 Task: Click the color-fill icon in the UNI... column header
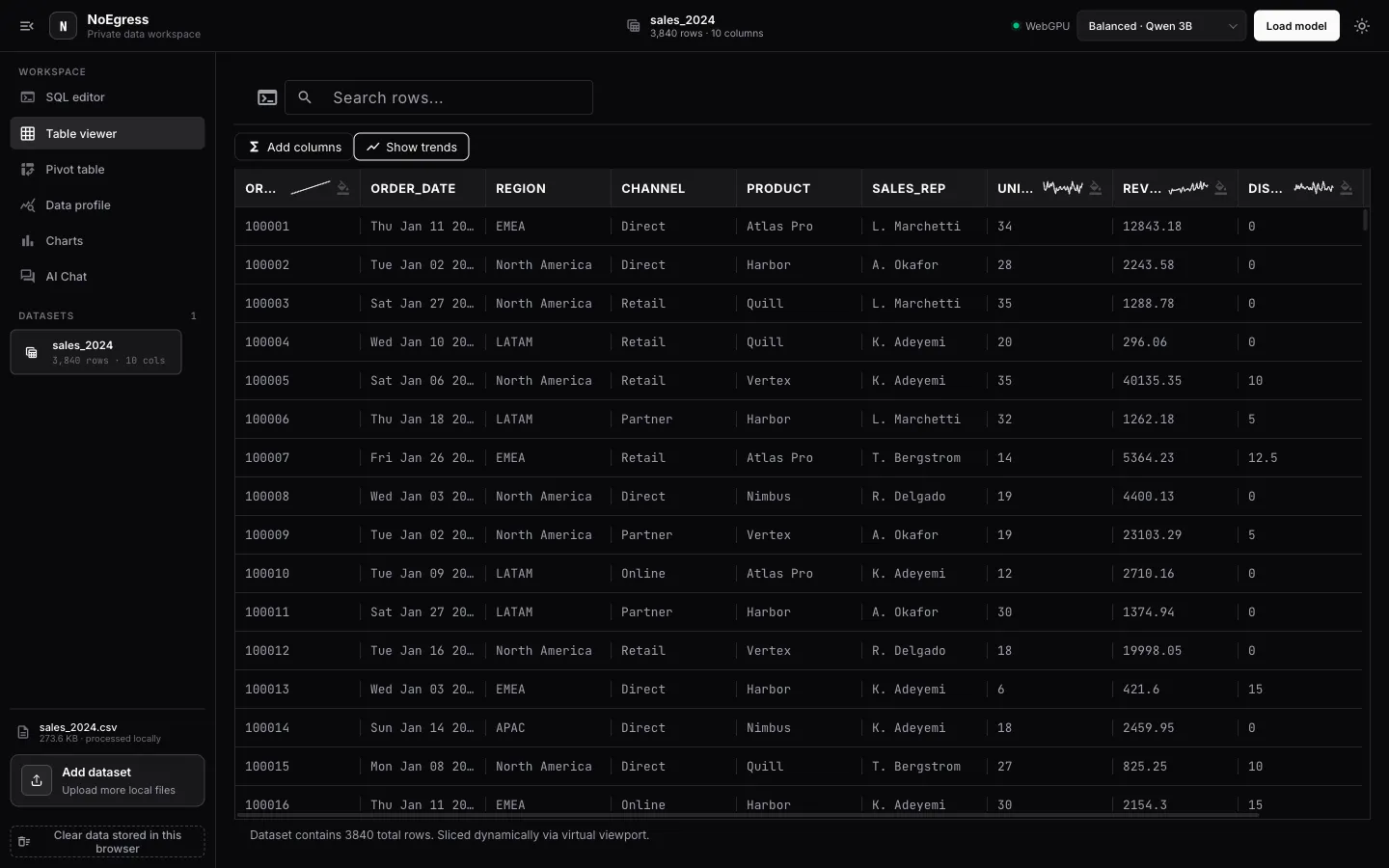pyautogui.click(x=1096, y=188)
